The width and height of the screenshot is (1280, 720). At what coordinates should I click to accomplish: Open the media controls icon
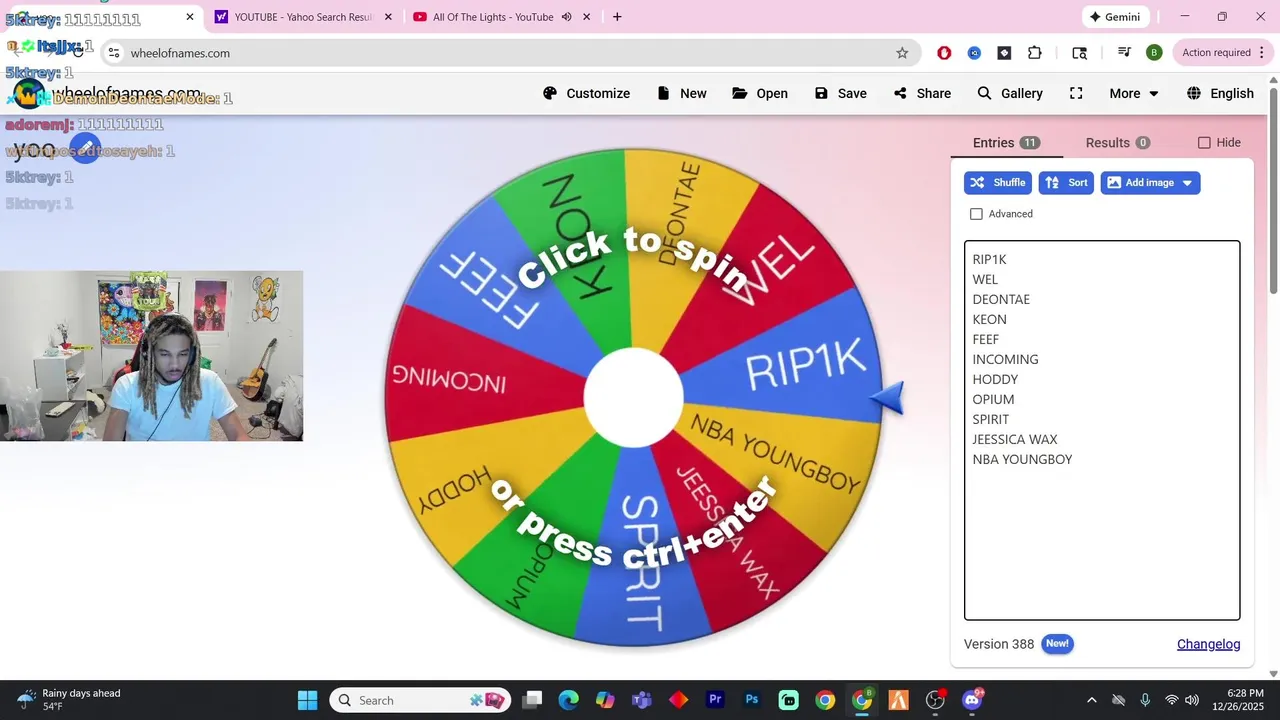[x=1124, y=53]
